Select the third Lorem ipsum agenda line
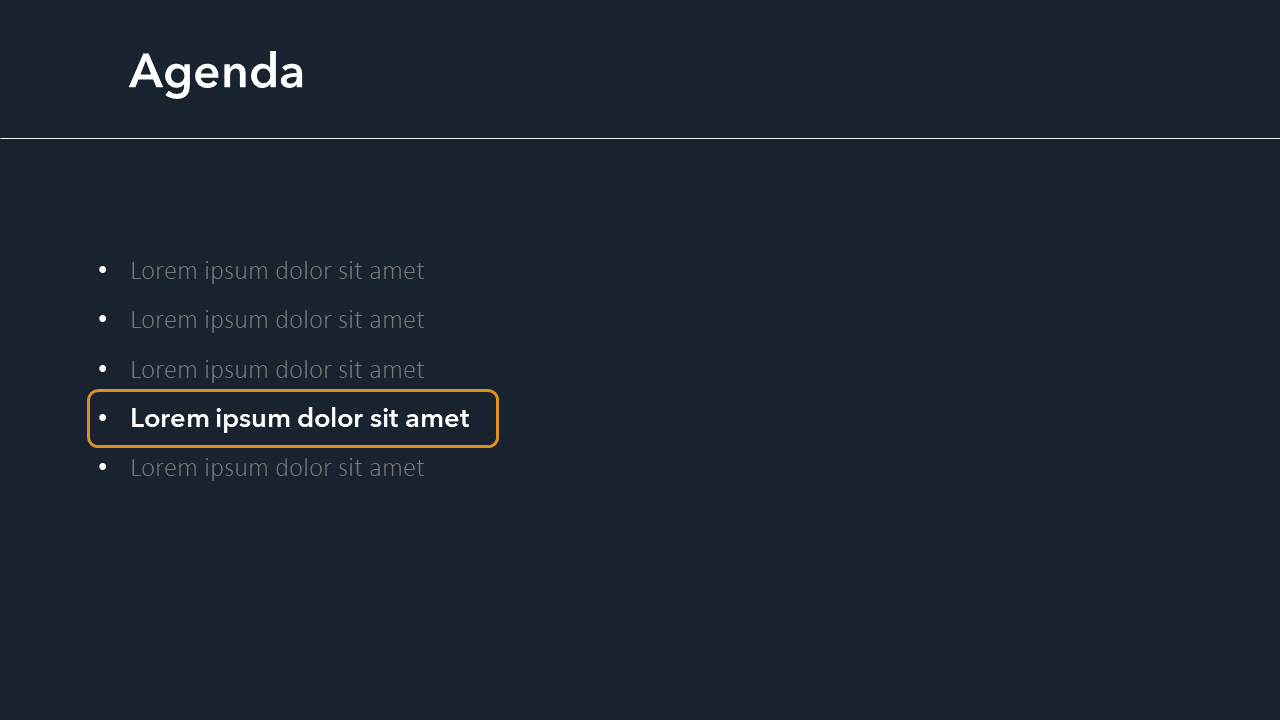 [277, 370]
